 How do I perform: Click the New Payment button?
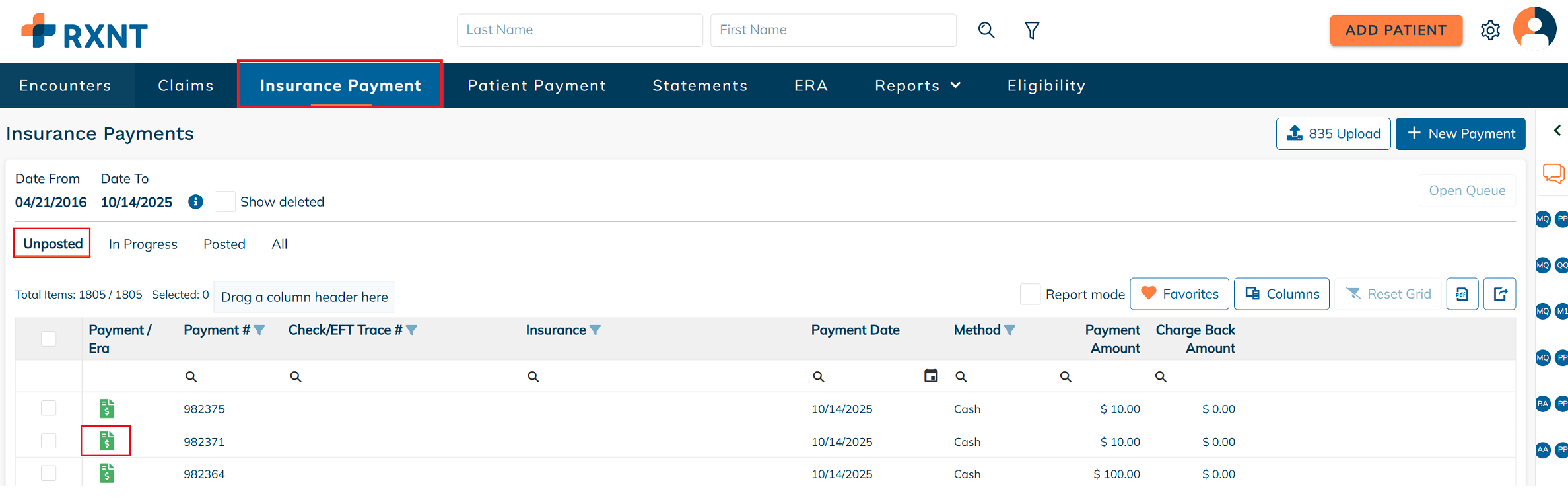[x=1460, y=134]
